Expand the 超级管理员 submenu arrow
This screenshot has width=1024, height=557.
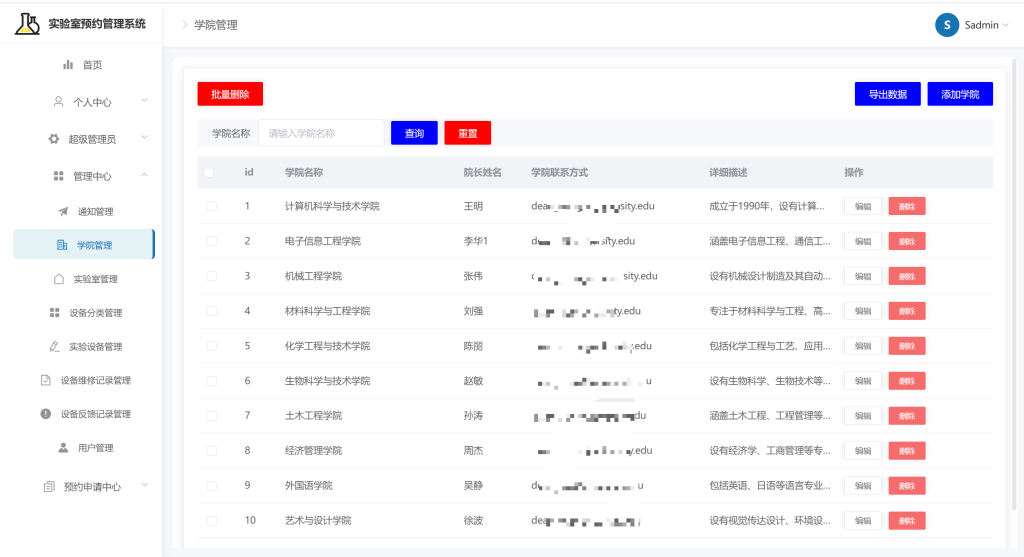tap(144, 138)
